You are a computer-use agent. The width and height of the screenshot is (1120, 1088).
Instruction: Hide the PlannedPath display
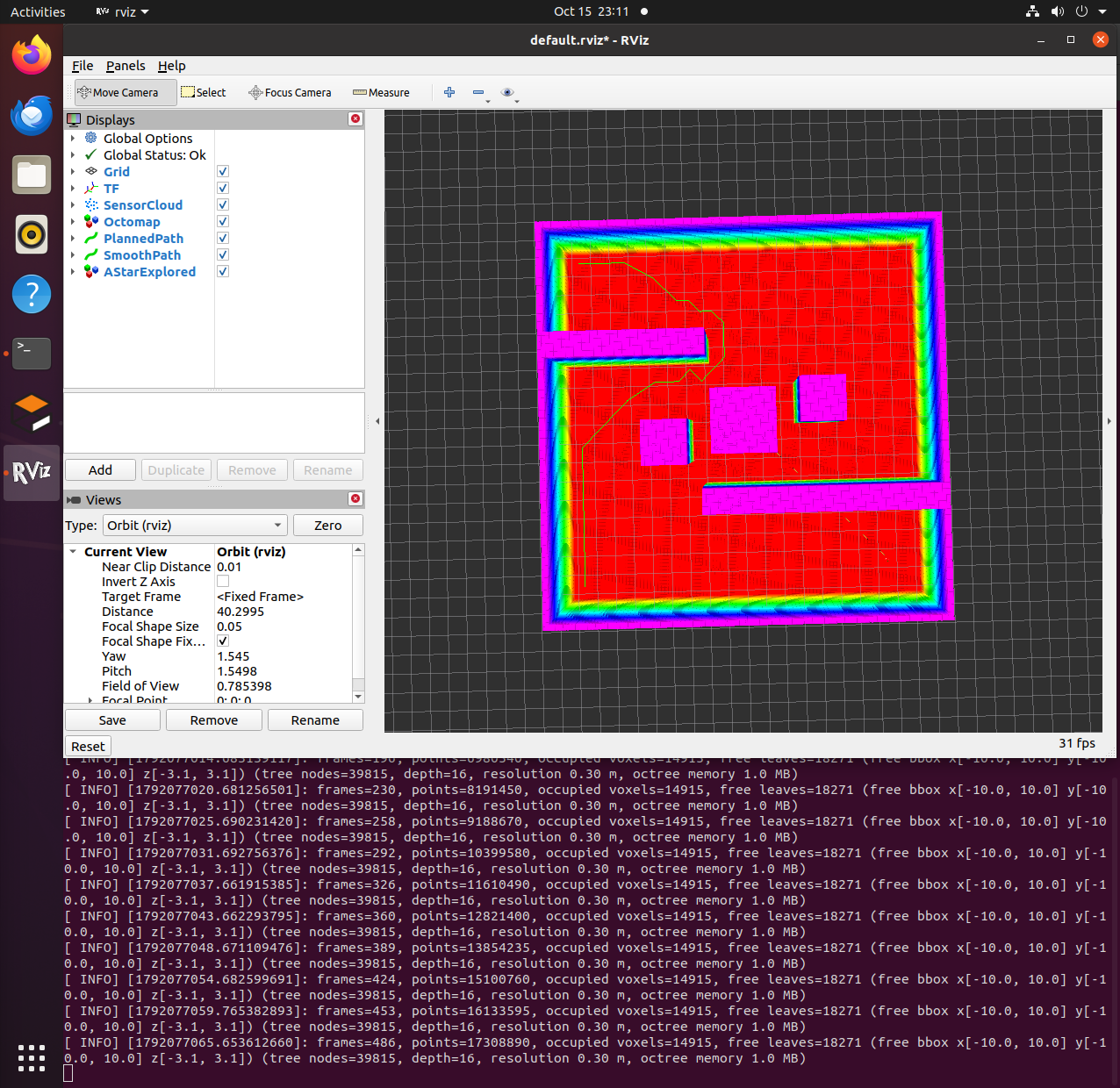(223, 239)
